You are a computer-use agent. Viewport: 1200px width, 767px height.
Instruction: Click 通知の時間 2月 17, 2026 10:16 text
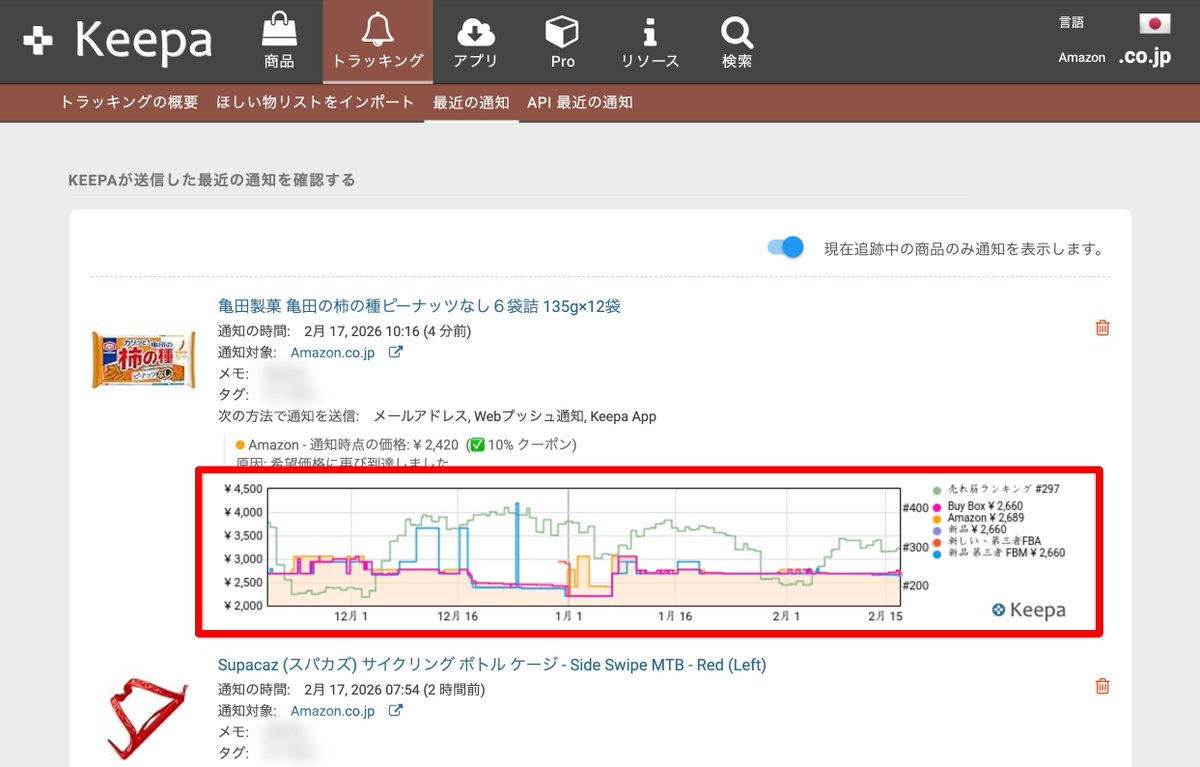tap(344, 331)
